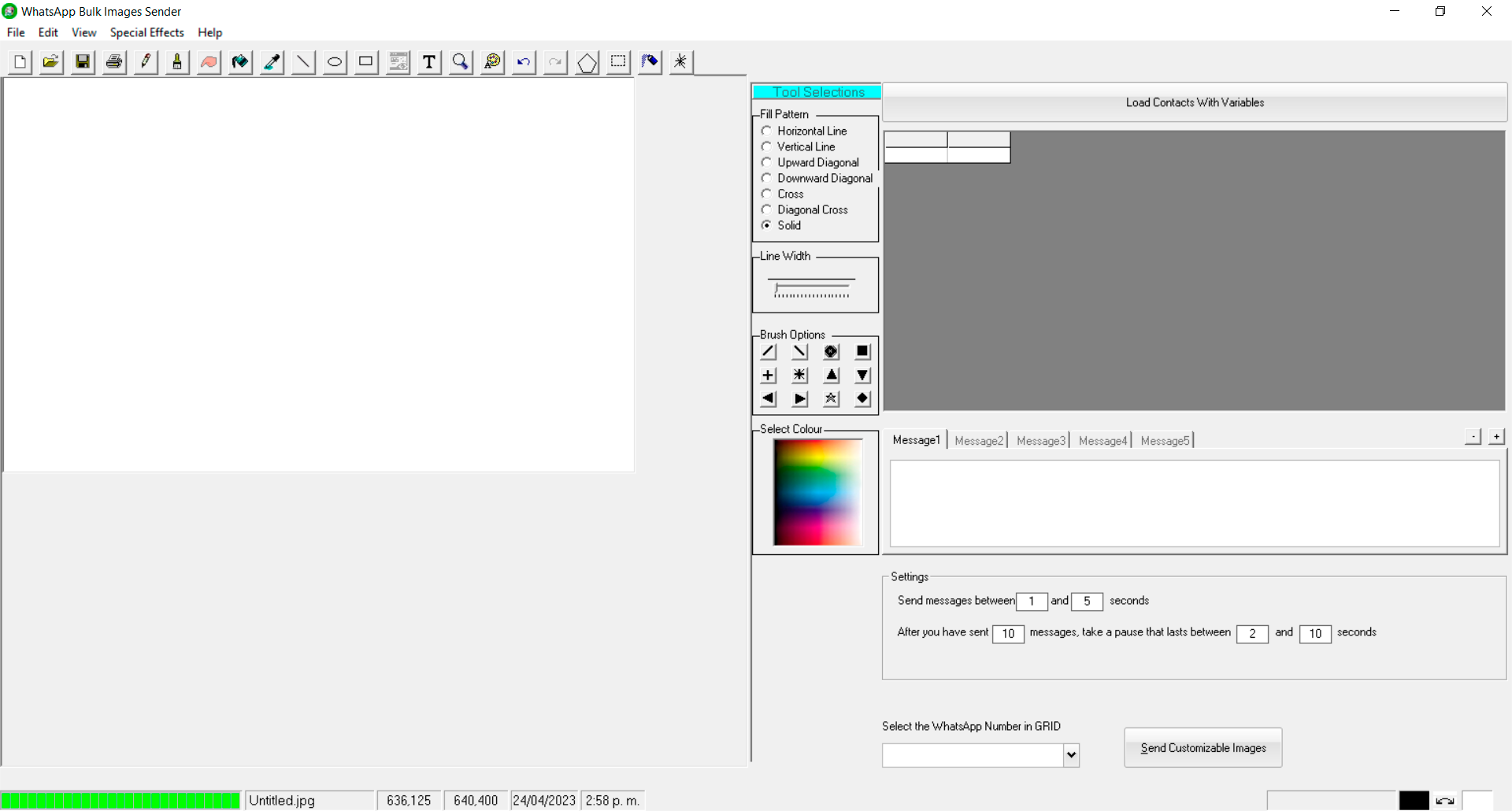Screen dimensions: 1512x811
Task: Open the View menu
Action: click(84, 32)
